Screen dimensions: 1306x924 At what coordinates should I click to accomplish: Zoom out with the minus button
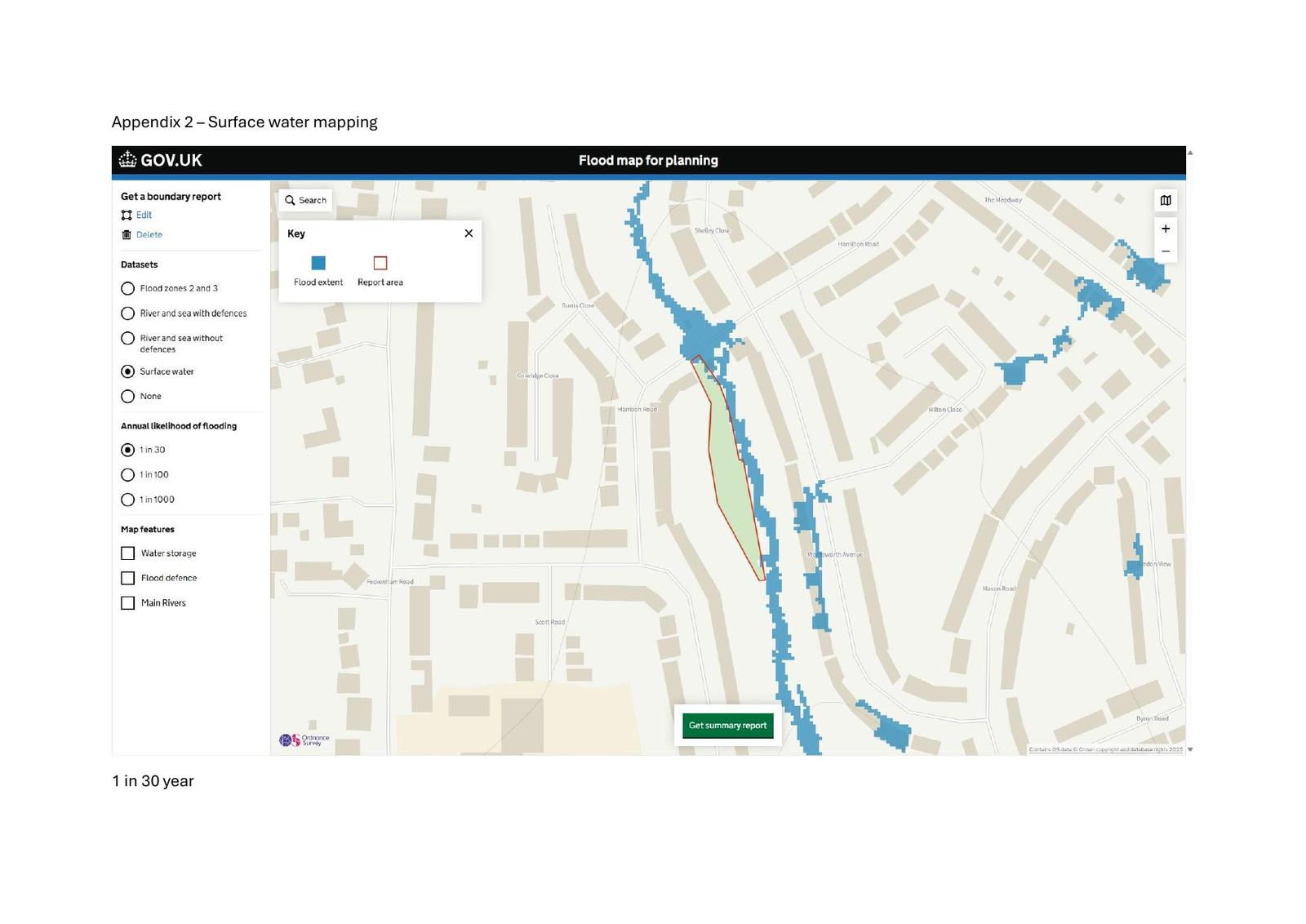click(1166, 251)
